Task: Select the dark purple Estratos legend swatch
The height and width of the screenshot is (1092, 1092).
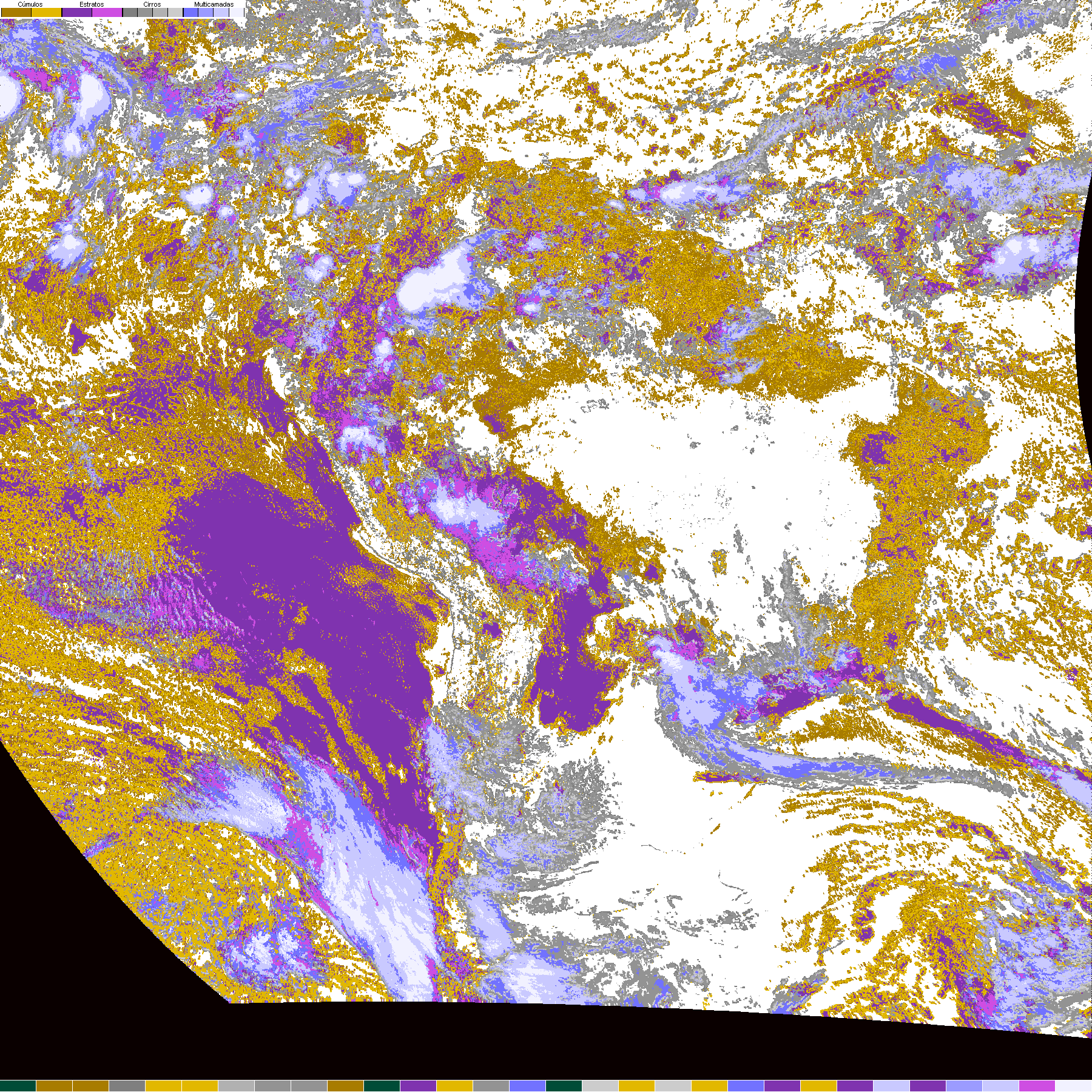Action: pos(77,13)
